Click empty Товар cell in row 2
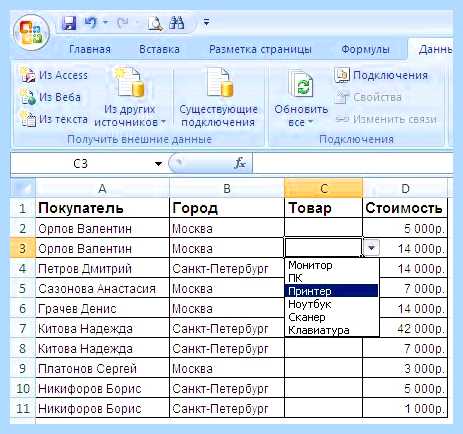 click(x=323, y=228)
